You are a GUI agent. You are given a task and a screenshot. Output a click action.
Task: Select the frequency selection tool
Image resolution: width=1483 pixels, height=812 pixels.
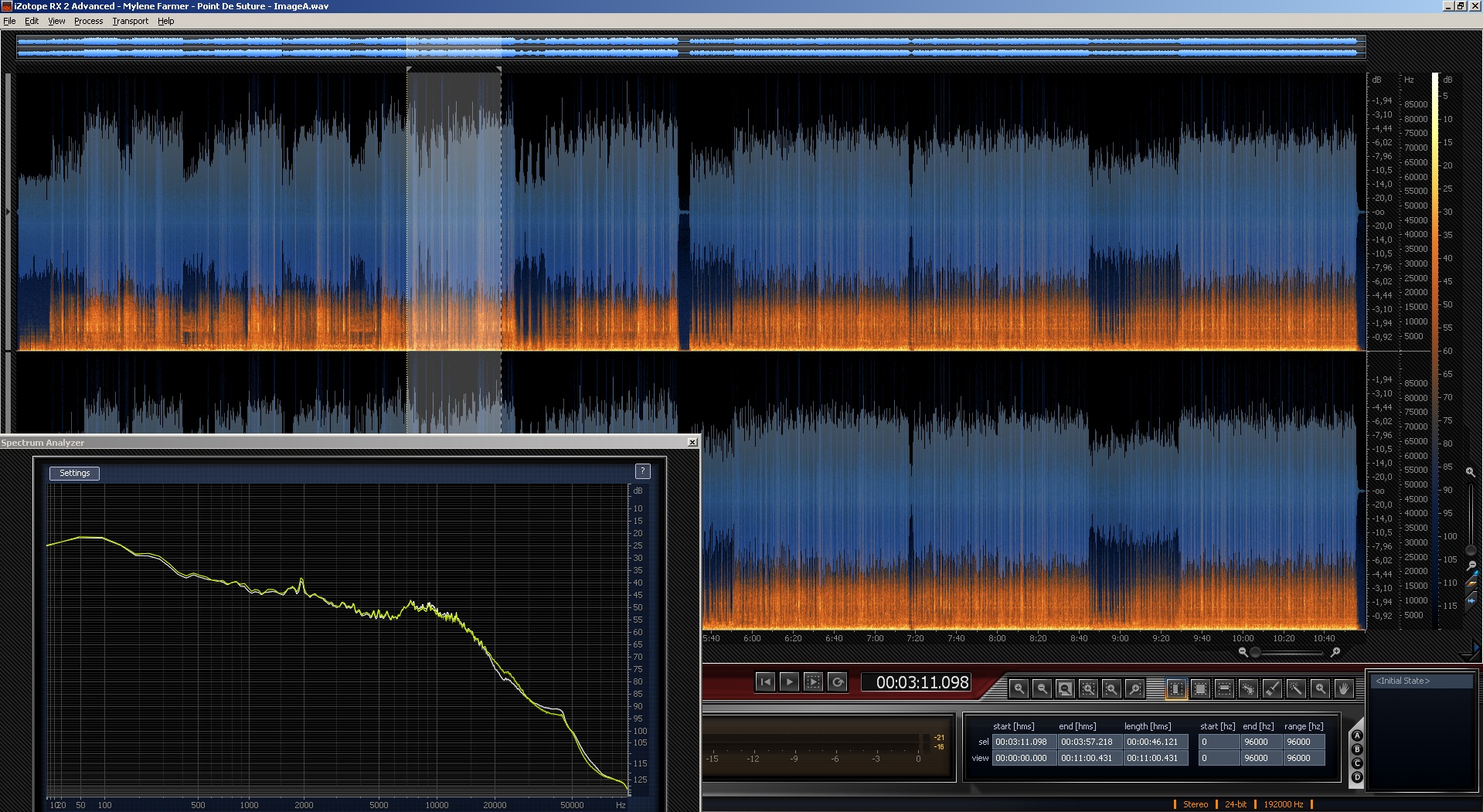(x=1224, y=688)
